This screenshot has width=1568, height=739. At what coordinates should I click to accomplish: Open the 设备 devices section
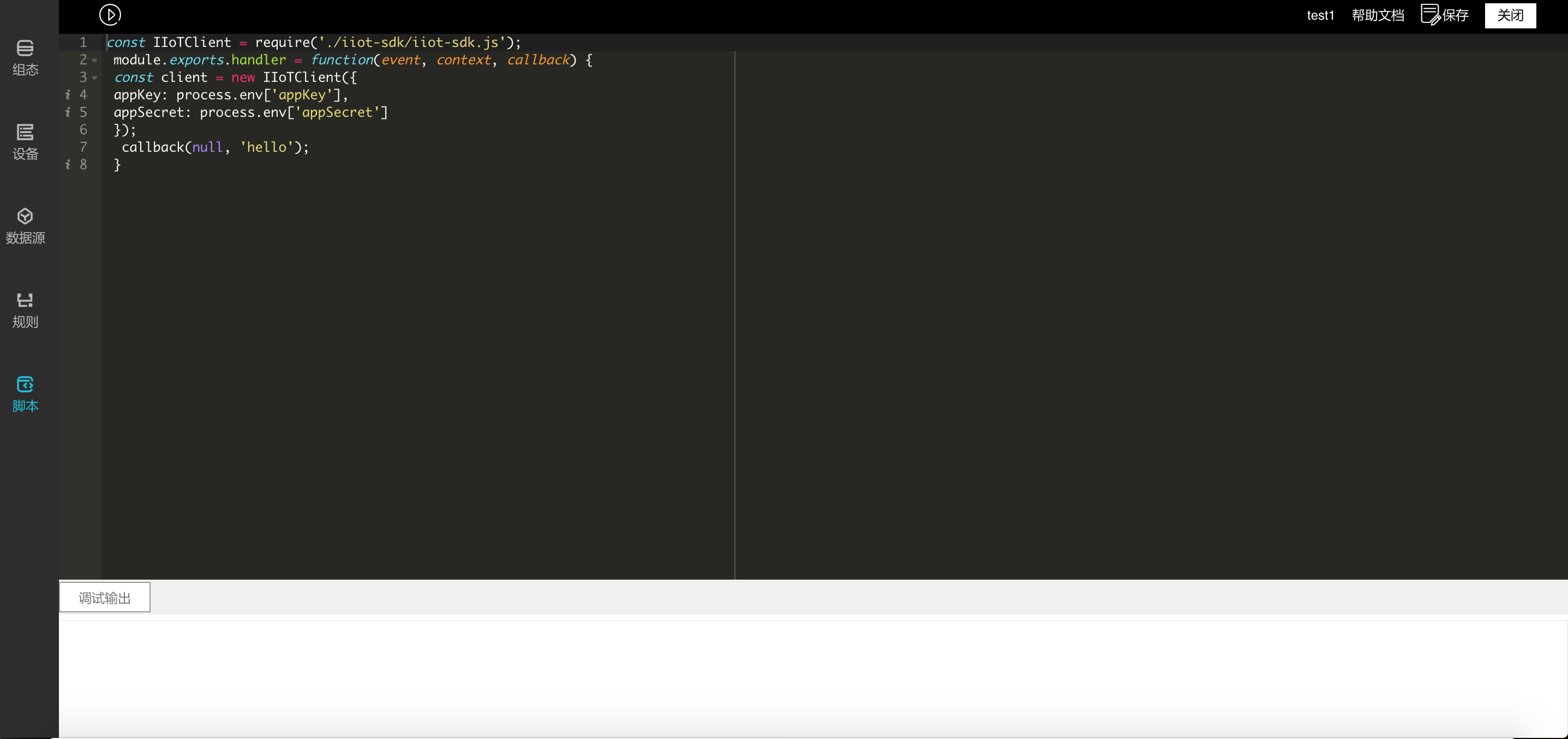[x=25, y=141]
